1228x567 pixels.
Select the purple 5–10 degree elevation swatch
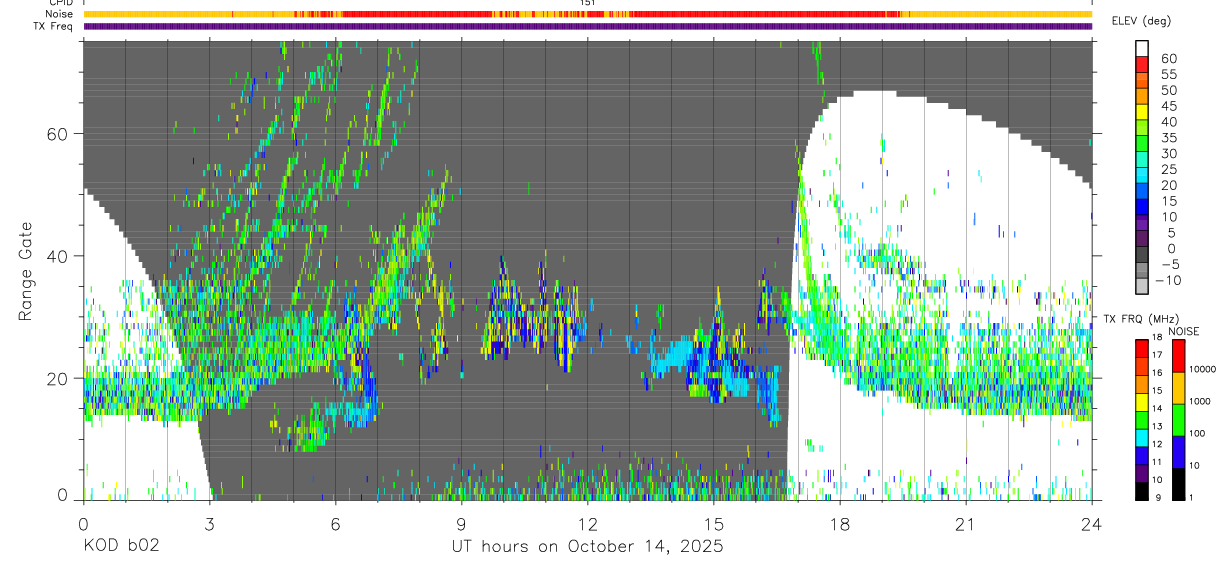tap(1142, 223)
